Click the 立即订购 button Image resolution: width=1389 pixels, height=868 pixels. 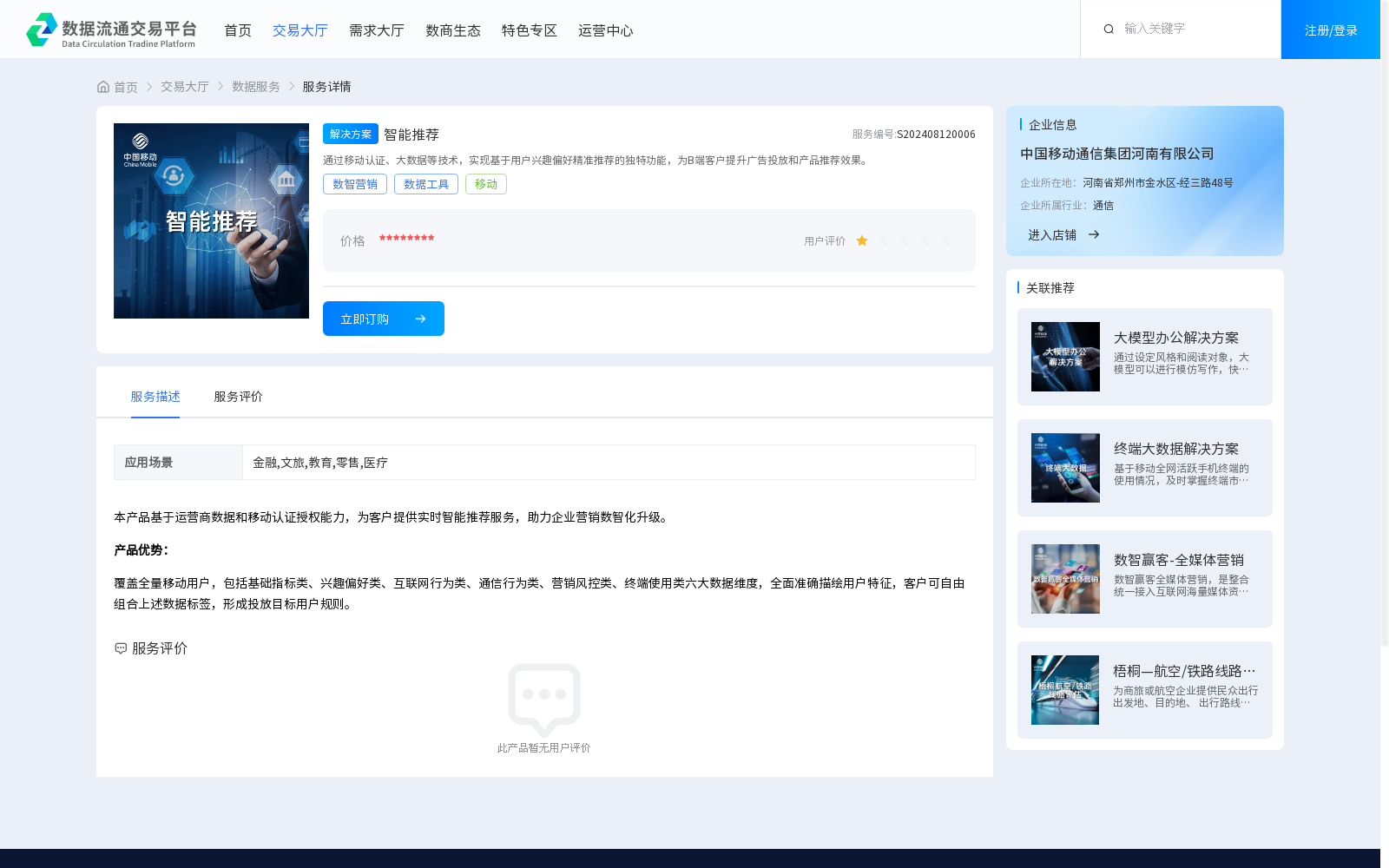(x=384, y=319)
